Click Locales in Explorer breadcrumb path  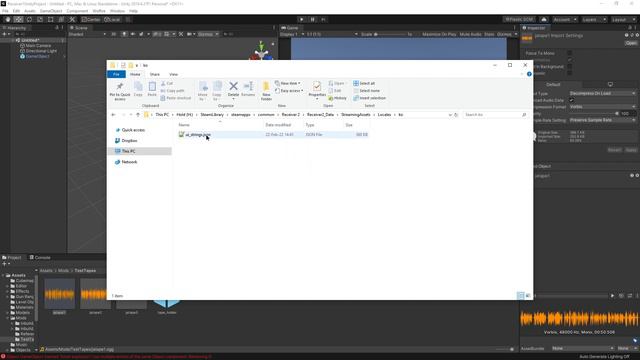click(384, 115)
